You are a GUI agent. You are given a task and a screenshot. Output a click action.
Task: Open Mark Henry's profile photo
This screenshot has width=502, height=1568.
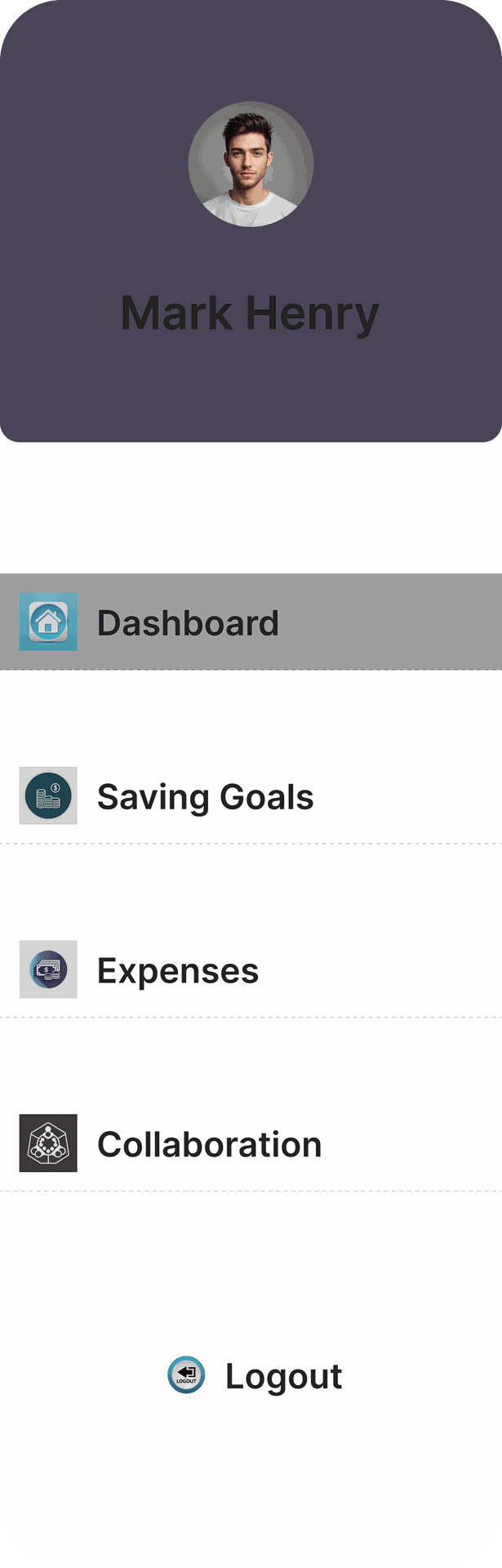click(x=251, y=164)
